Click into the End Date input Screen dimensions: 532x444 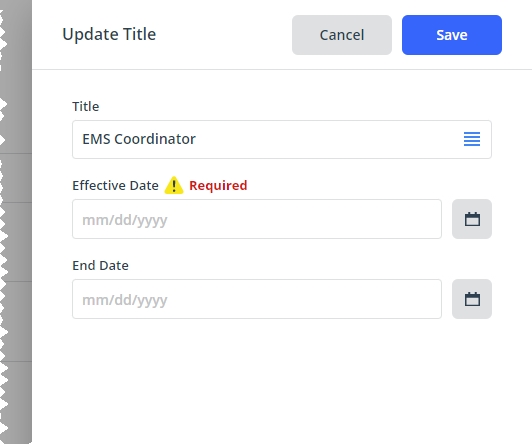click(257, 299)
